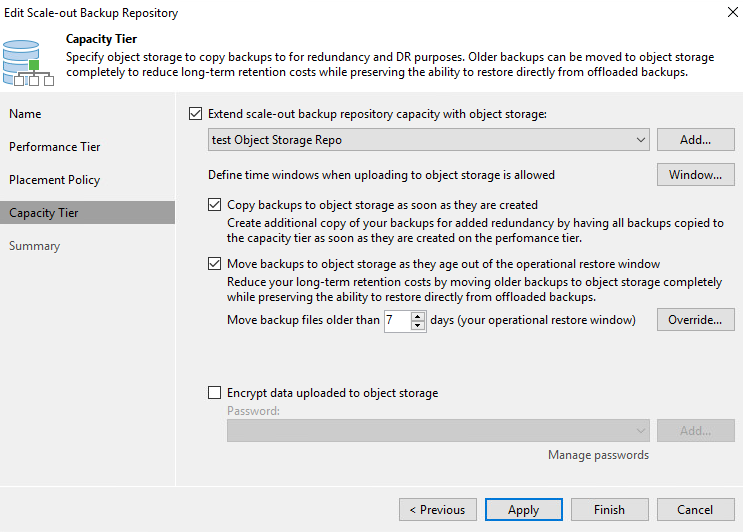Viewport: 743px width, 532px height.
Task: Open the Manage passwords link
Action: [x=598, y=455]
